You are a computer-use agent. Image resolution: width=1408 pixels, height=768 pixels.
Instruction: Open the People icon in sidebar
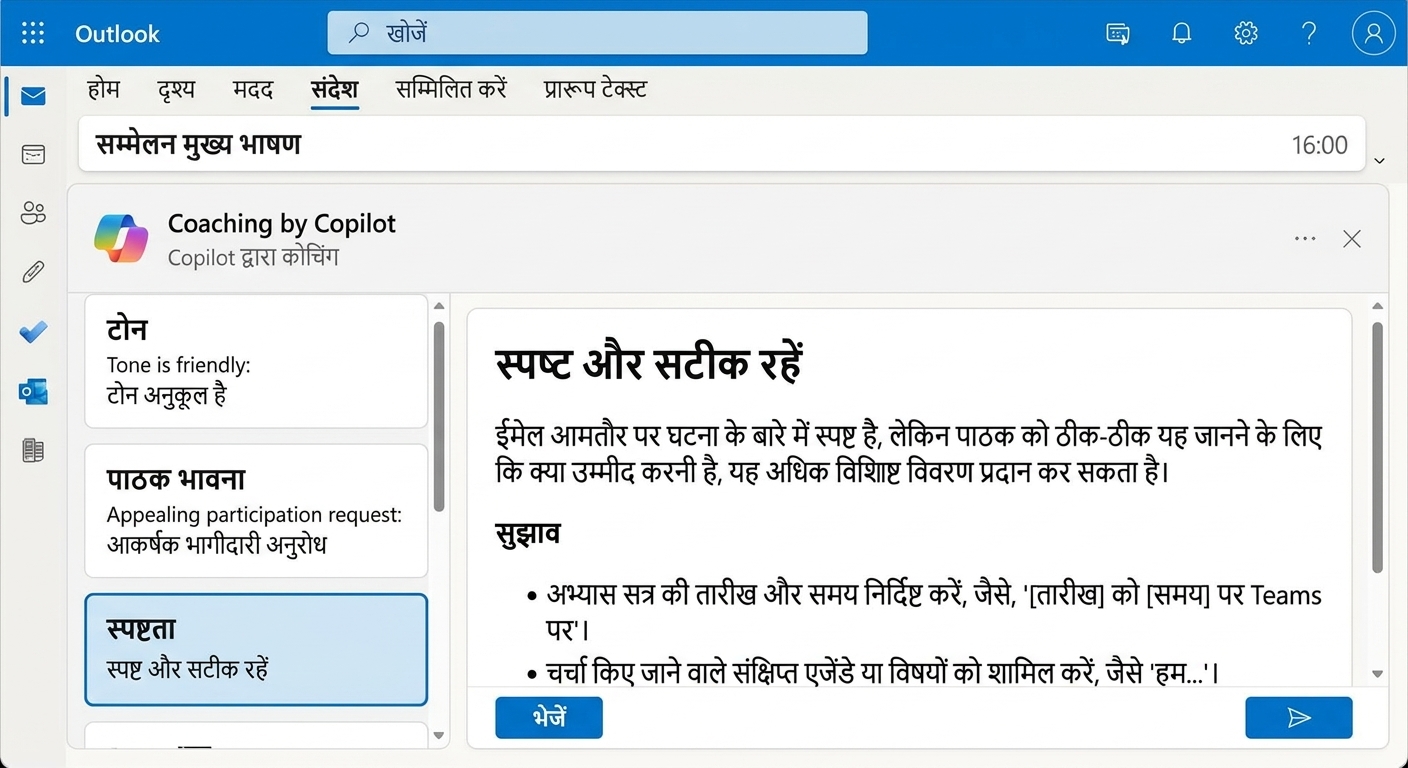(x=33, y=212)
